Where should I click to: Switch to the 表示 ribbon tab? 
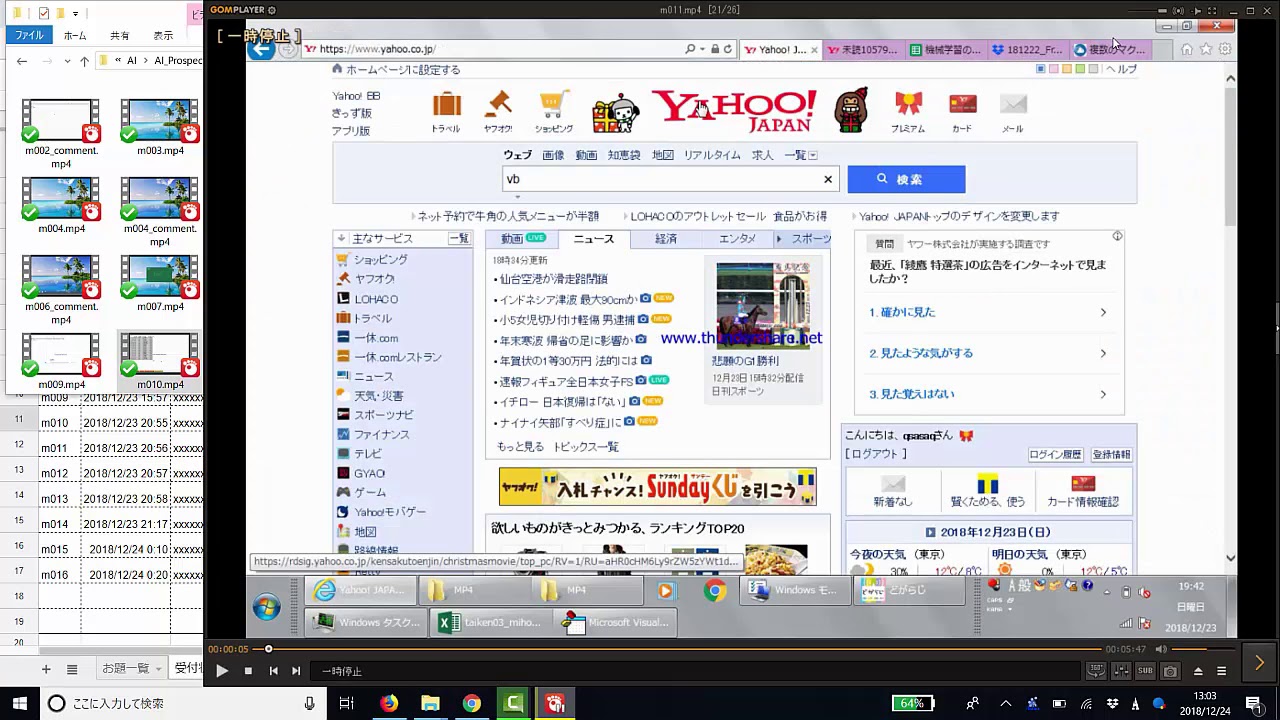tap(163, 35)
